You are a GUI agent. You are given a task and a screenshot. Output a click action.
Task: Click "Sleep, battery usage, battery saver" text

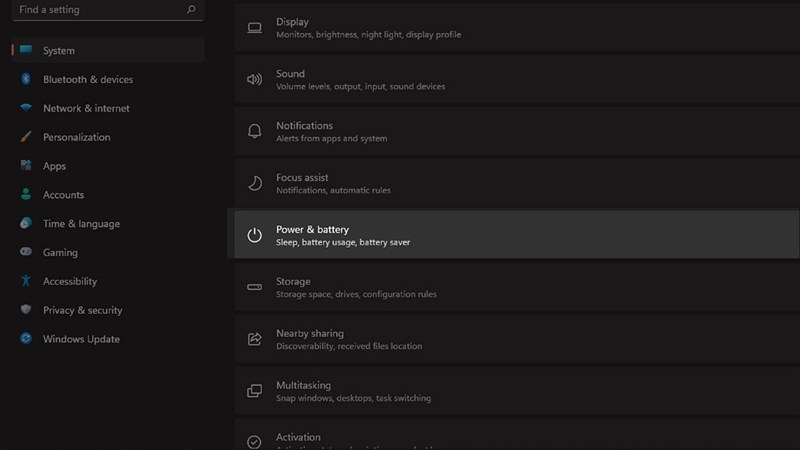tap(343, 242)
